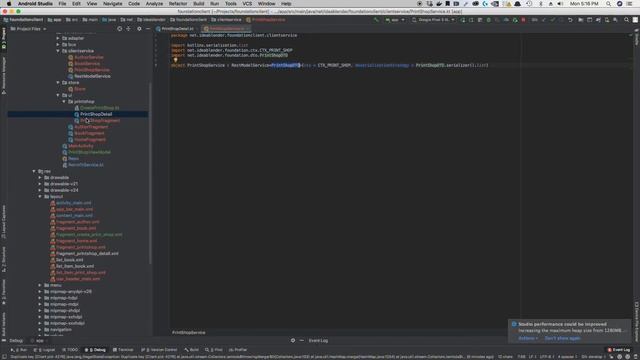Click the undo arrow icon in toolbar

pos(570,20)
